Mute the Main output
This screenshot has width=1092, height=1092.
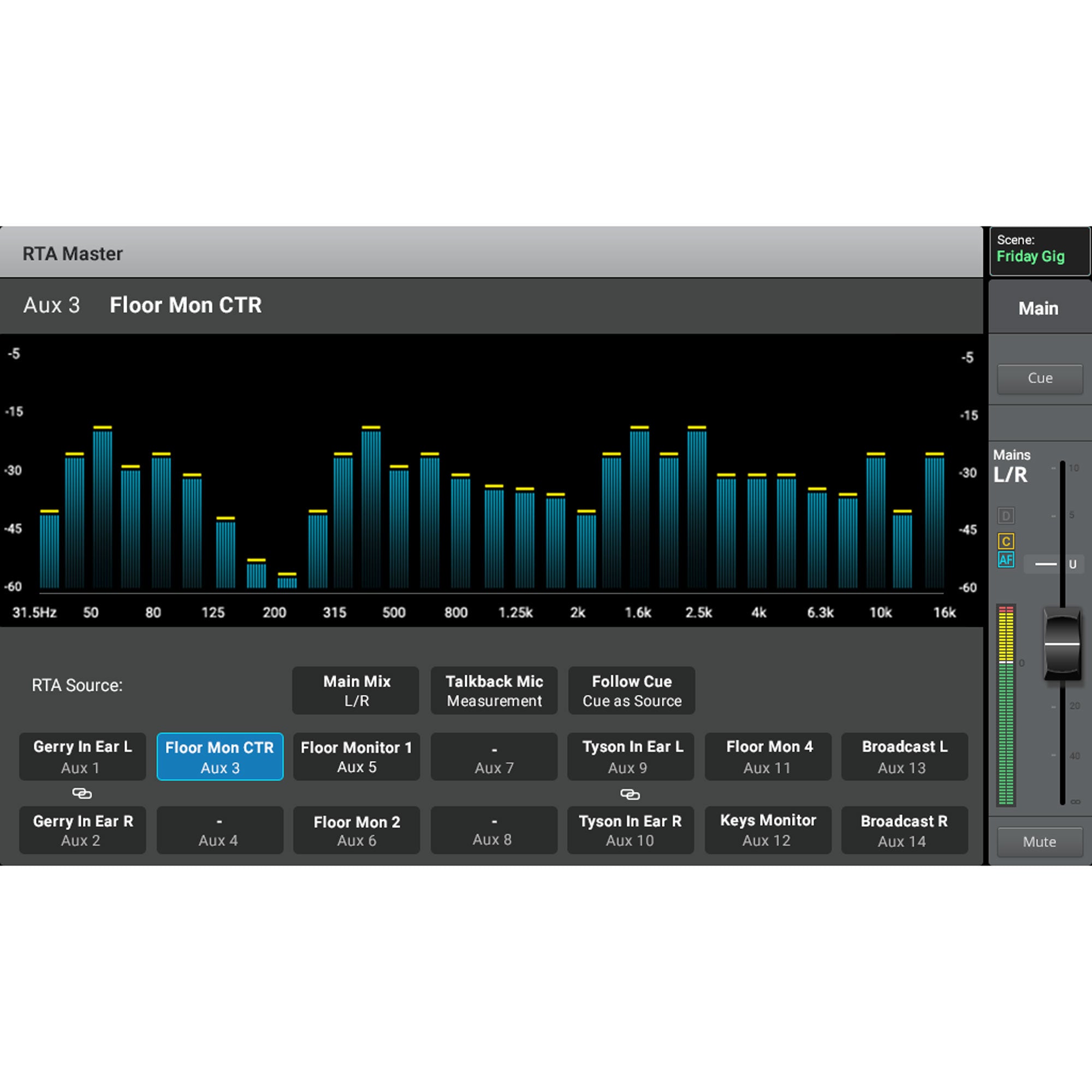pos(1040,841)
